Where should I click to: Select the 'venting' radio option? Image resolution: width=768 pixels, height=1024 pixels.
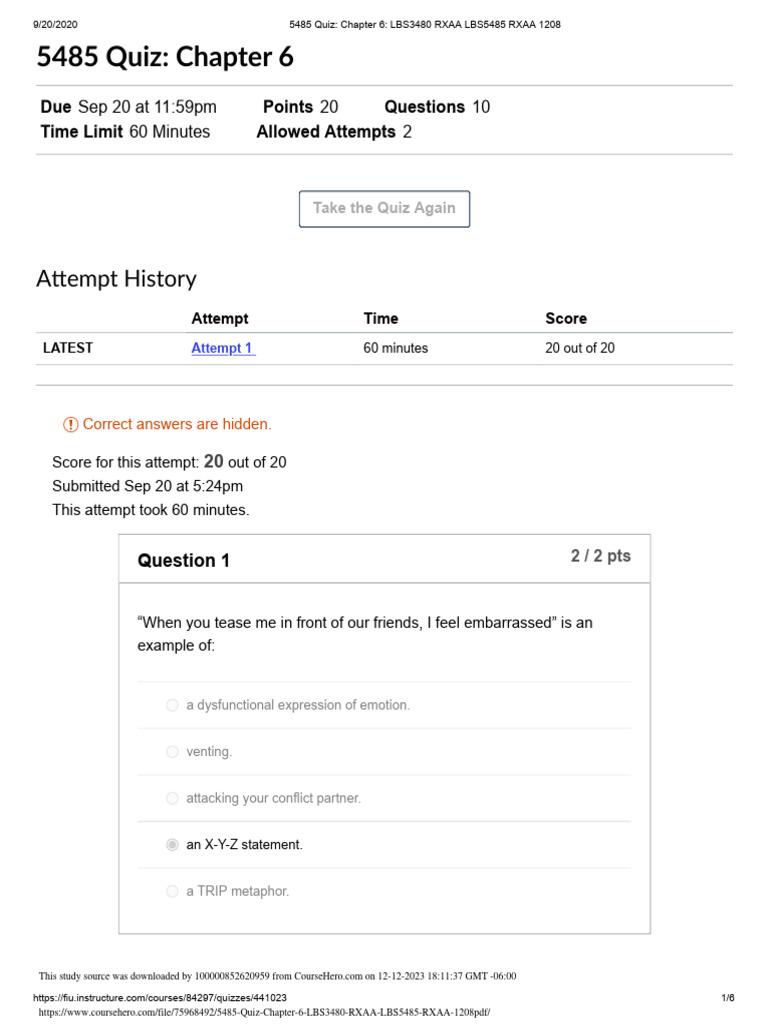coord(172,752)
